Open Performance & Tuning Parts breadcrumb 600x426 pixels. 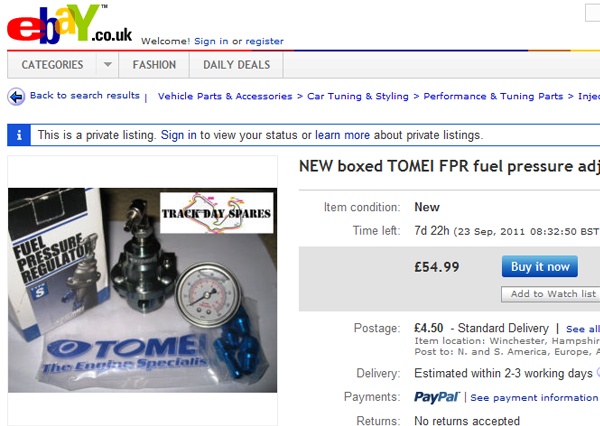click(x=493, y=97)
